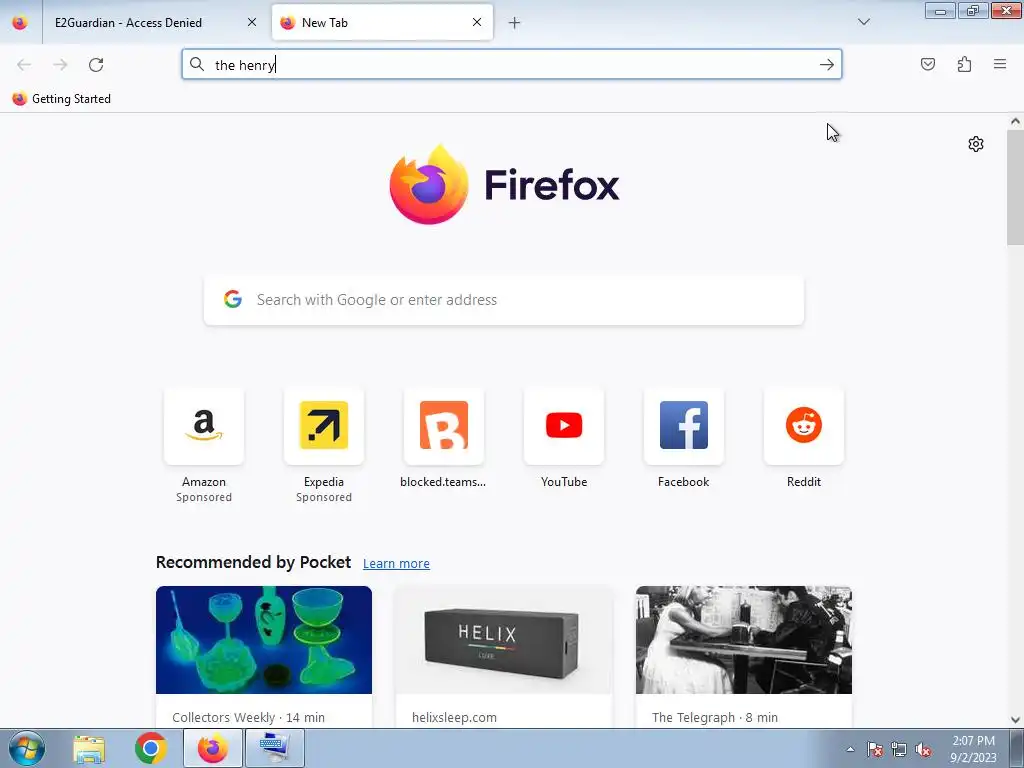Close the E2Guardian Access Denied tab
The image size is (1024, 768).
tap(252, 22)
